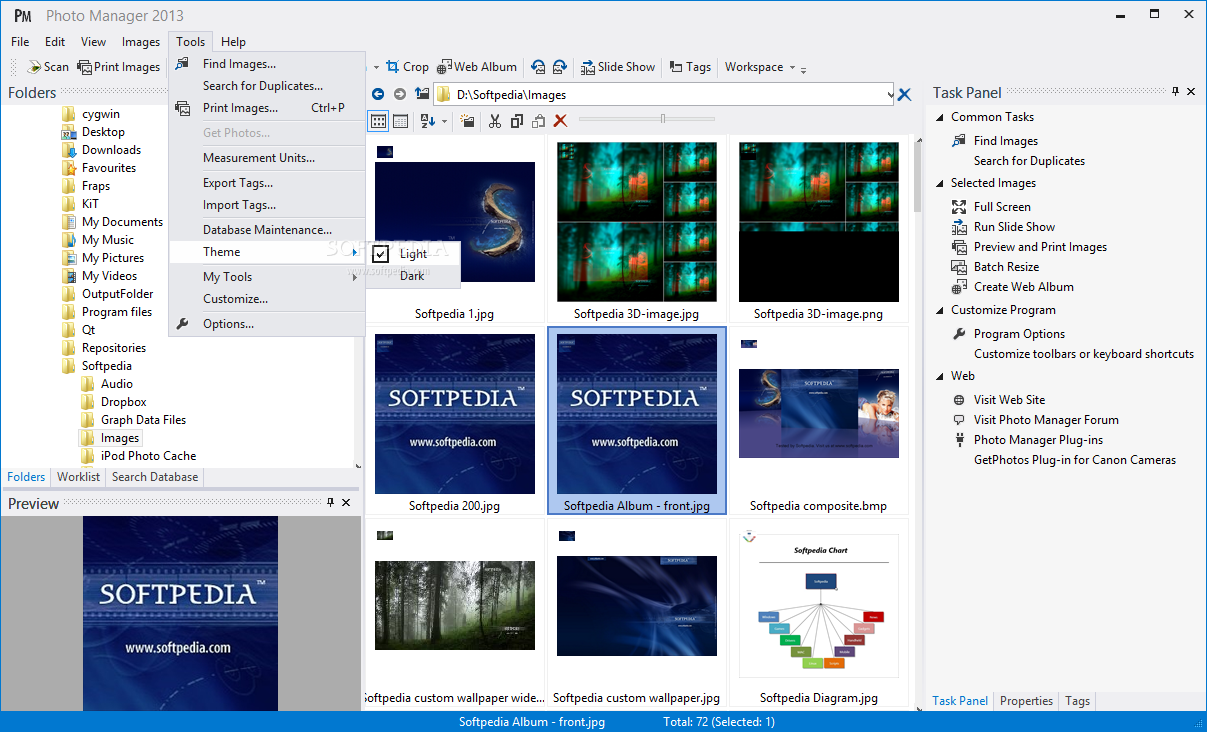Expand the folder path dropdown
Image resolution: width=1207 pixels, height=732 pixels.
[890, 95]
